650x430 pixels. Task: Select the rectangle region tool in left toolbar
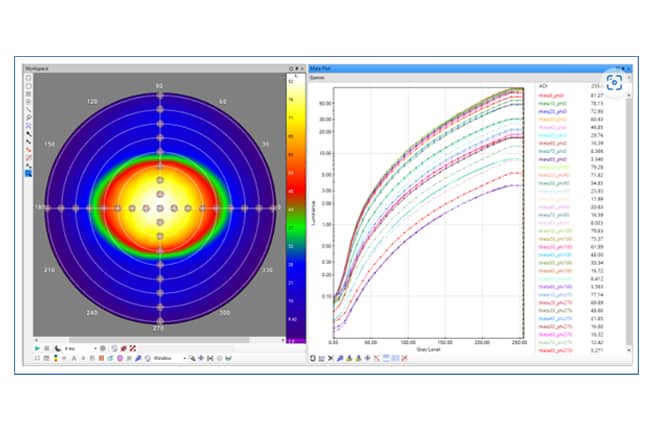(x=28, y=78)
